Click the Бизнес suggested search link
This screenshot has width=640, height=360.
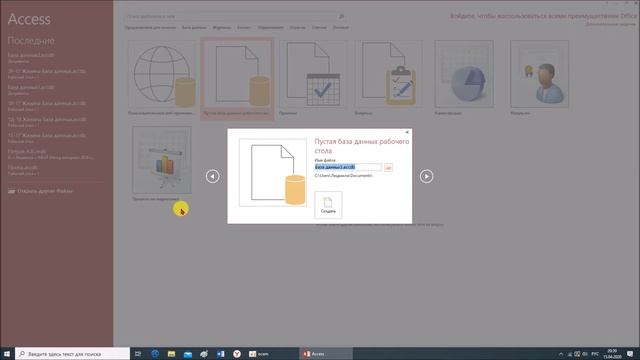[x=244, y=27]
